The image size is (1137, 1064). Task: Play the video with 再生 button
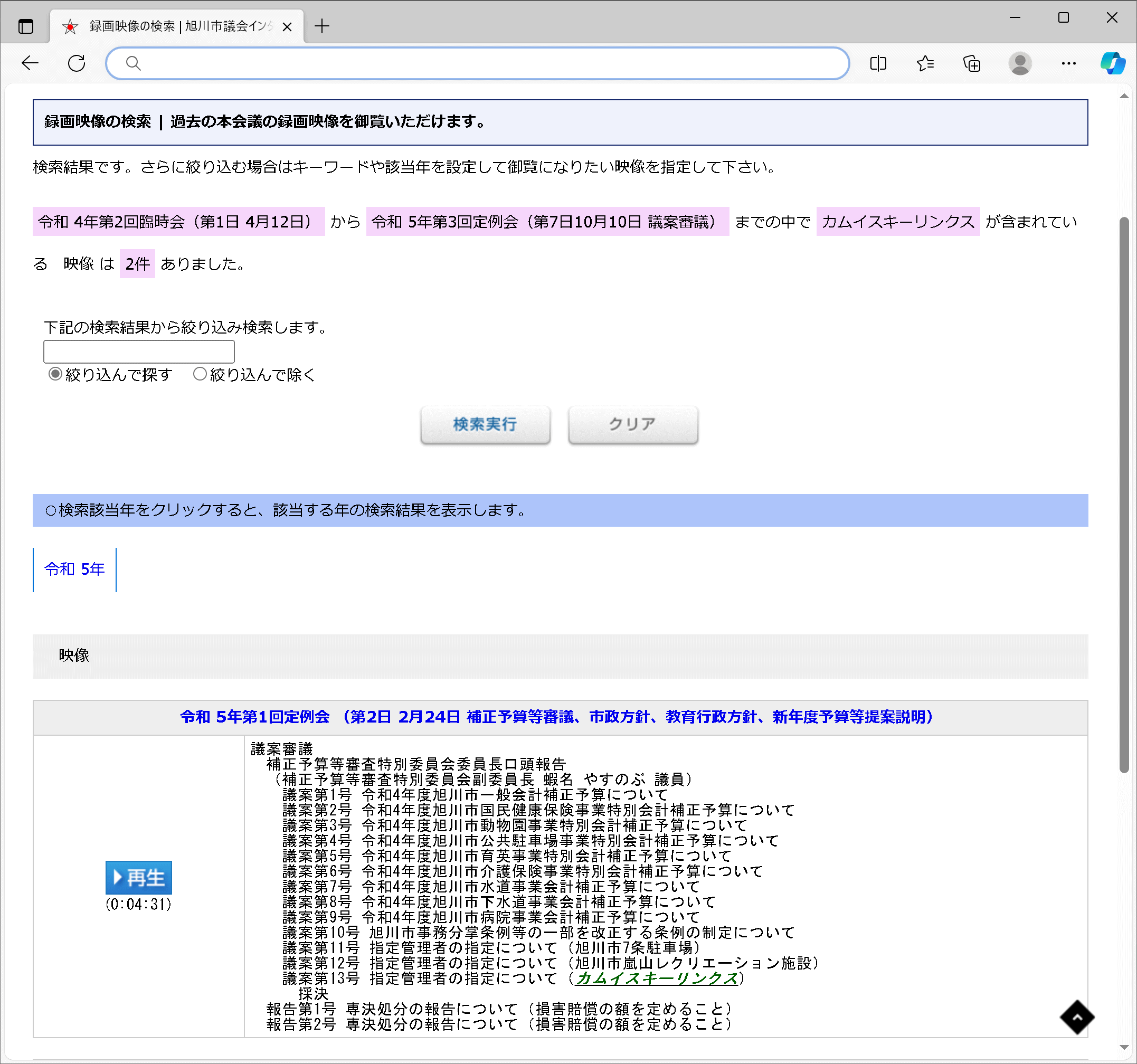138,877
